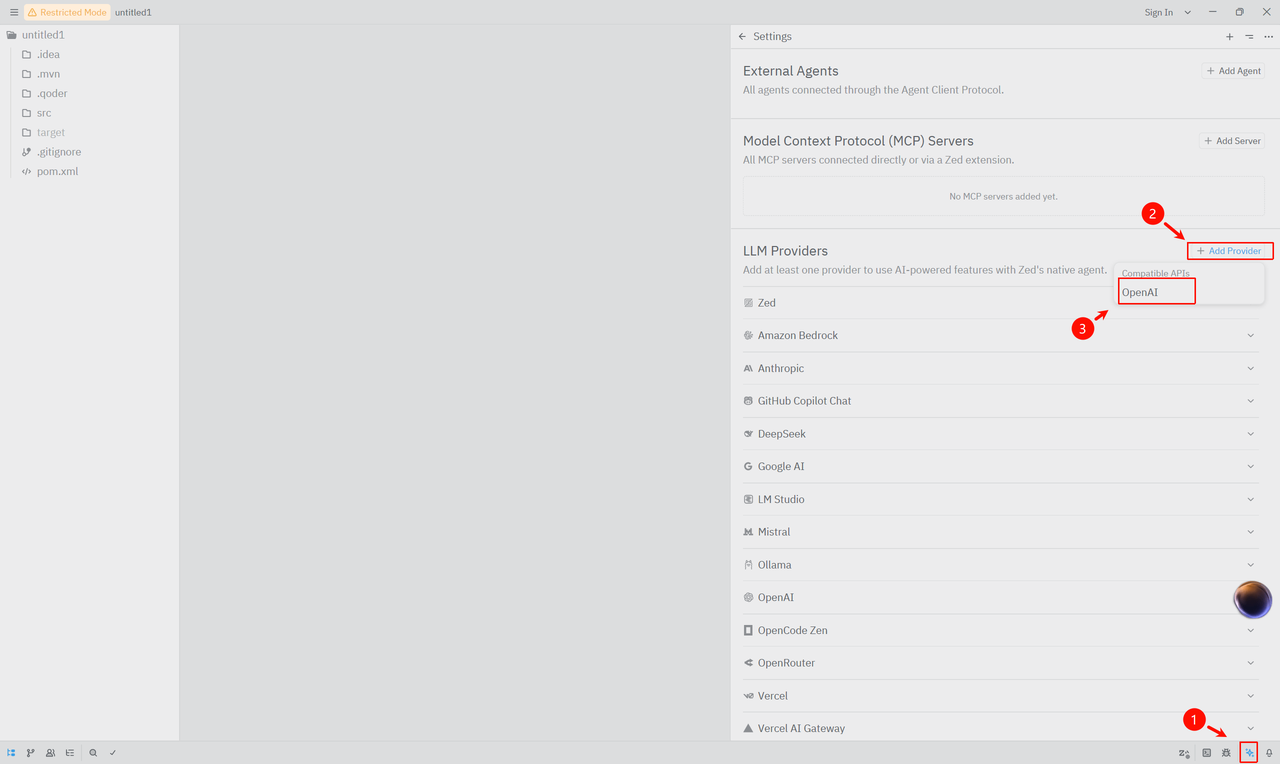Viewport: 1280px width, 764px height.
Task: Click the Zed edit prediction icon
Action: coord(1184,753)
